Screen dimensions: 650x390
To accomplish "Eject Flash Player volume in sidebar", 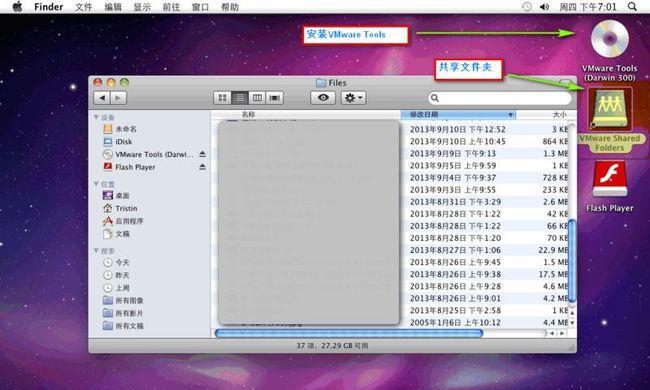I will 202,167.
